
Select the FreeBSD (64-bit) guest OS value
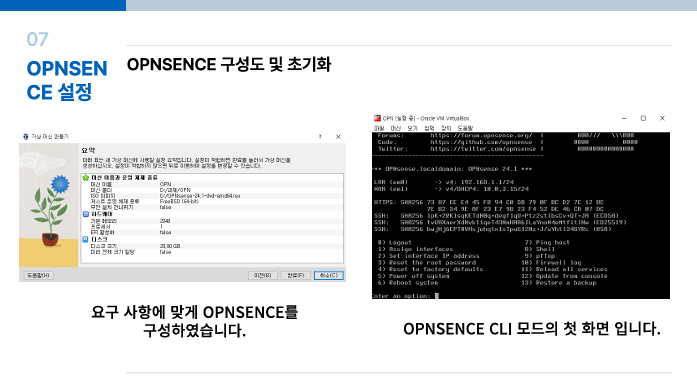(179, 201)
